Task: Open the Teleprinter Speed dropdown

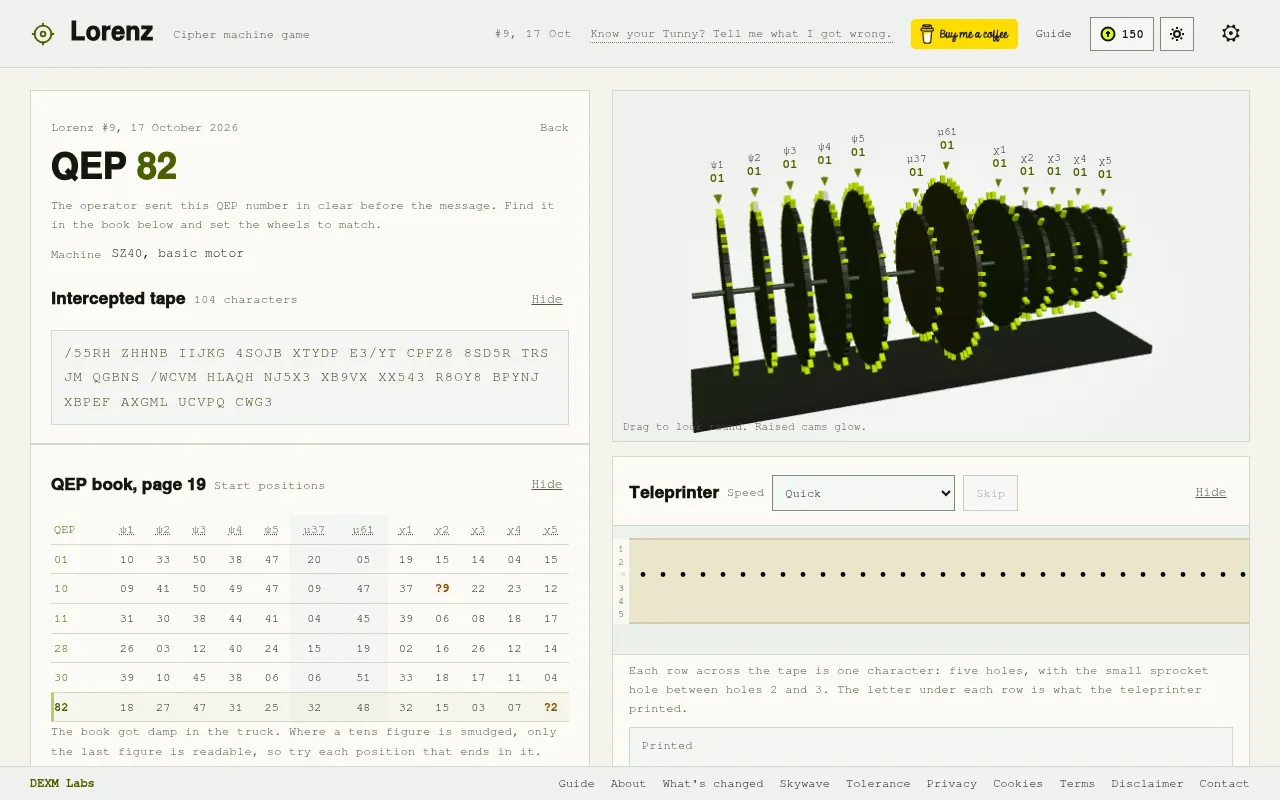Action: (863, 493)
